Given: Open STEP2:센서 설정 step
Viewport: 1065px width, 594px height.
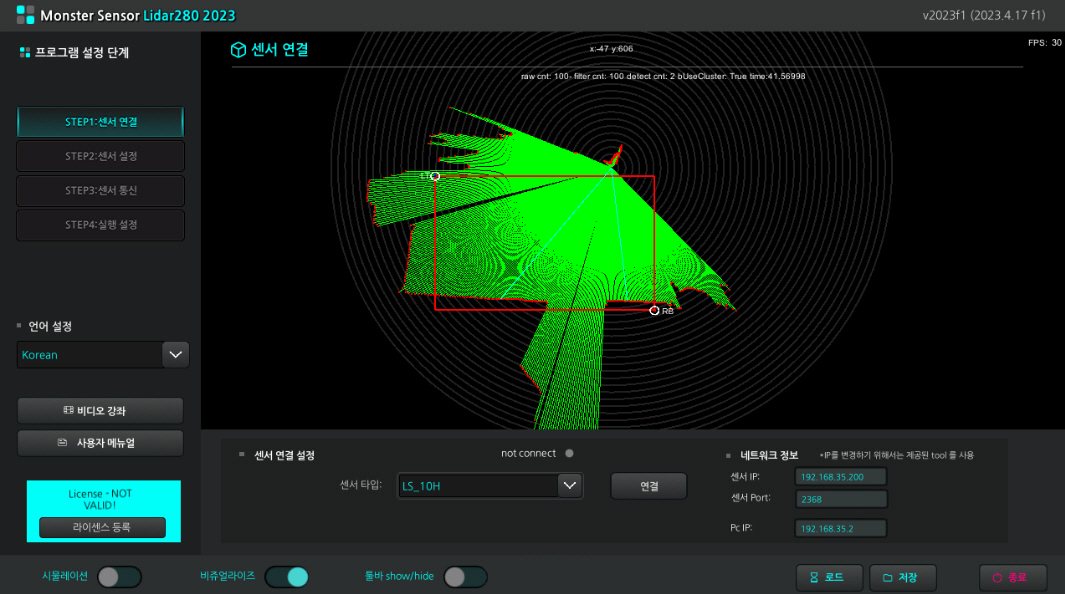Looking at the screenshot, I should 101,156.
